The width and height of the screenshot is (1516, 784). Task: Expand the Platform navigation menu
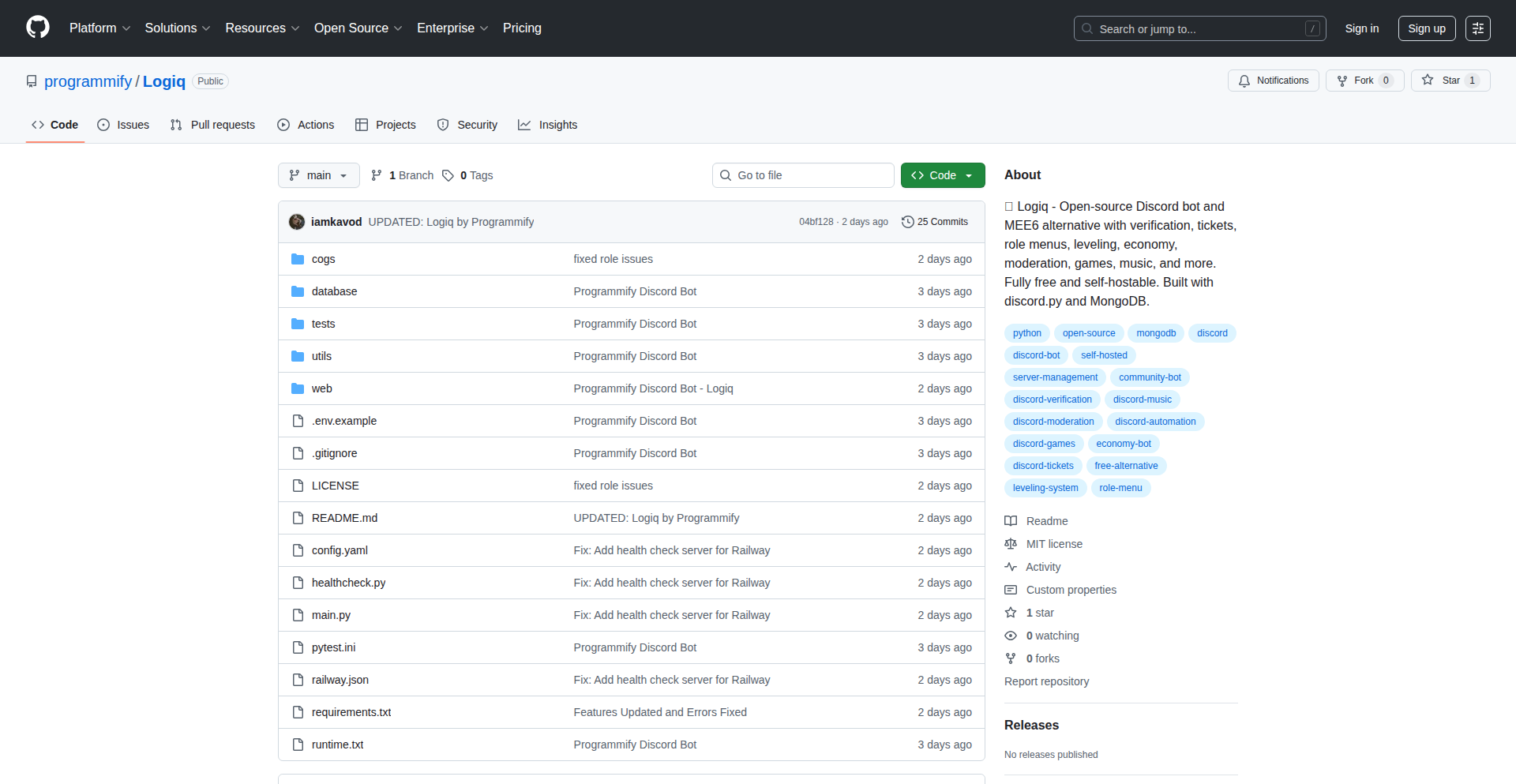99,28
